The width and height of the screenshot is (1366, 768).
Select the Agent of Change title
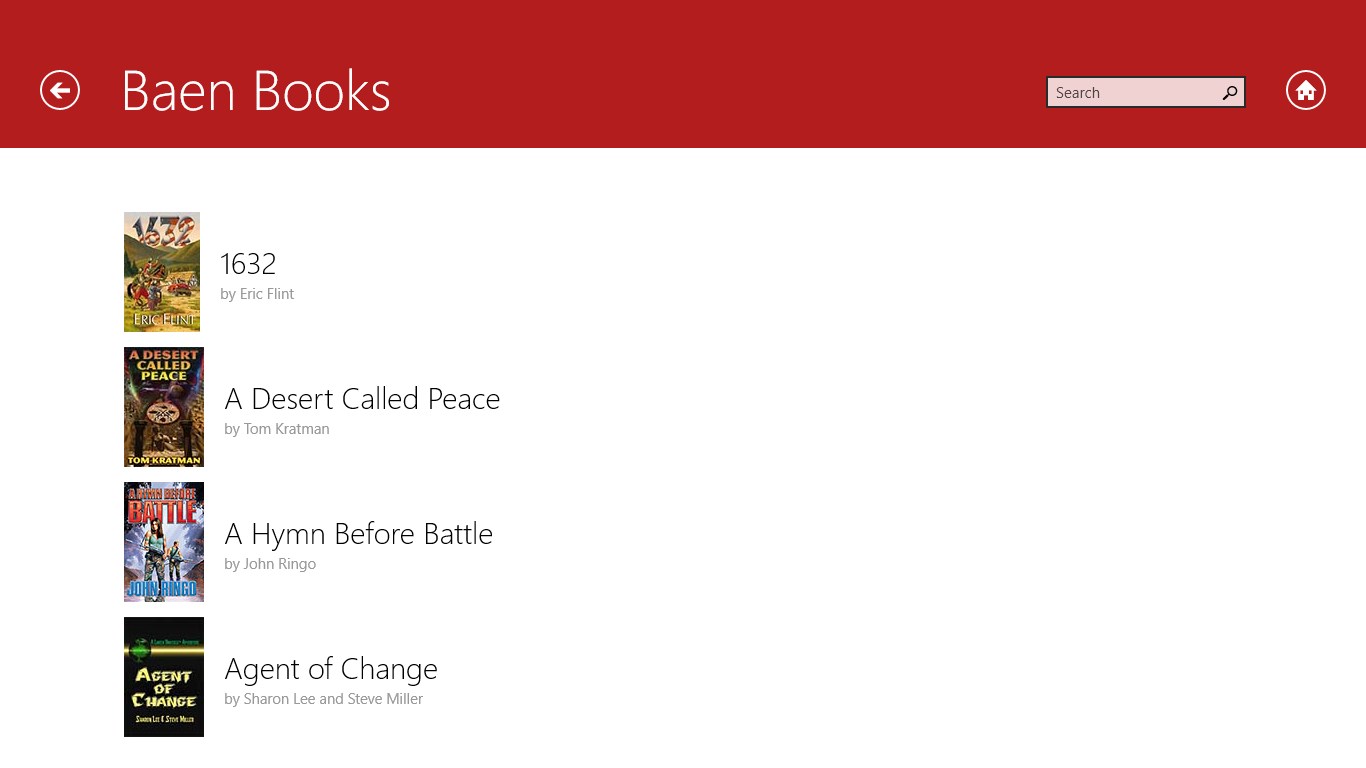click(331, 669)
